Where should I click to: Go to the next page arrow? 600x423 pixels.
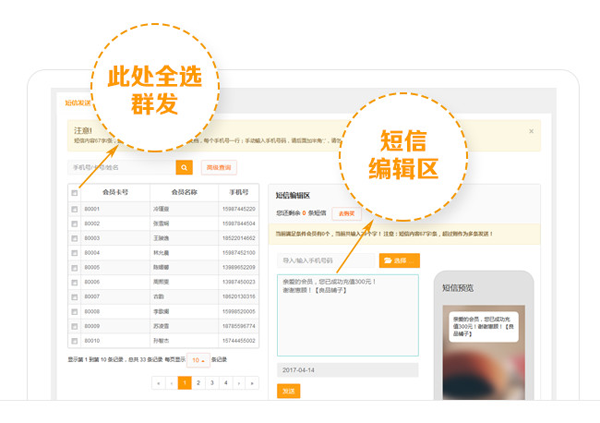238,383
